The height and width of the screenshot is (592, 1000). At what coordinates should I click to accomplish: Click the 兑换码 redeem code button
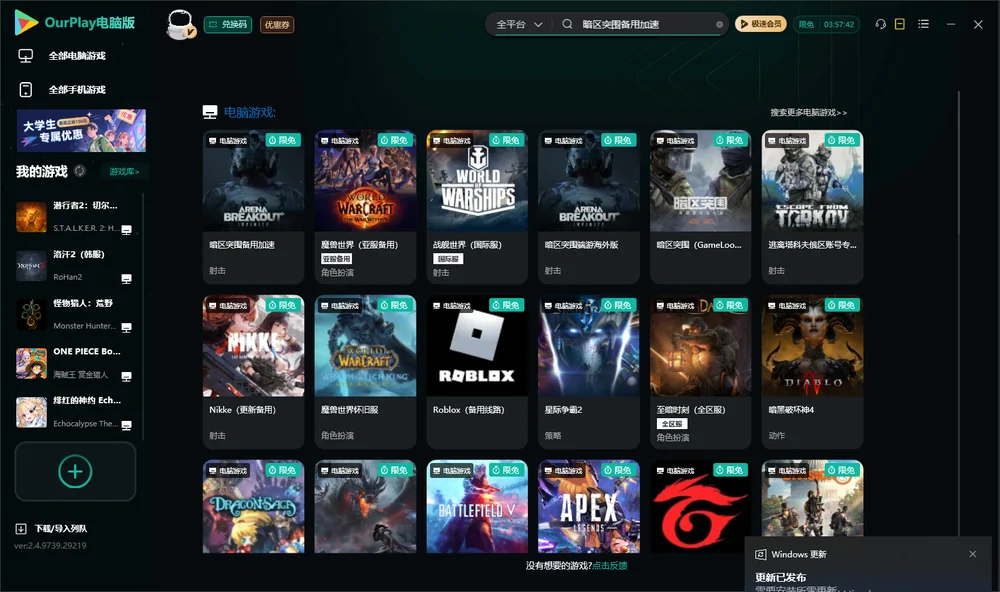coord(228,24)
